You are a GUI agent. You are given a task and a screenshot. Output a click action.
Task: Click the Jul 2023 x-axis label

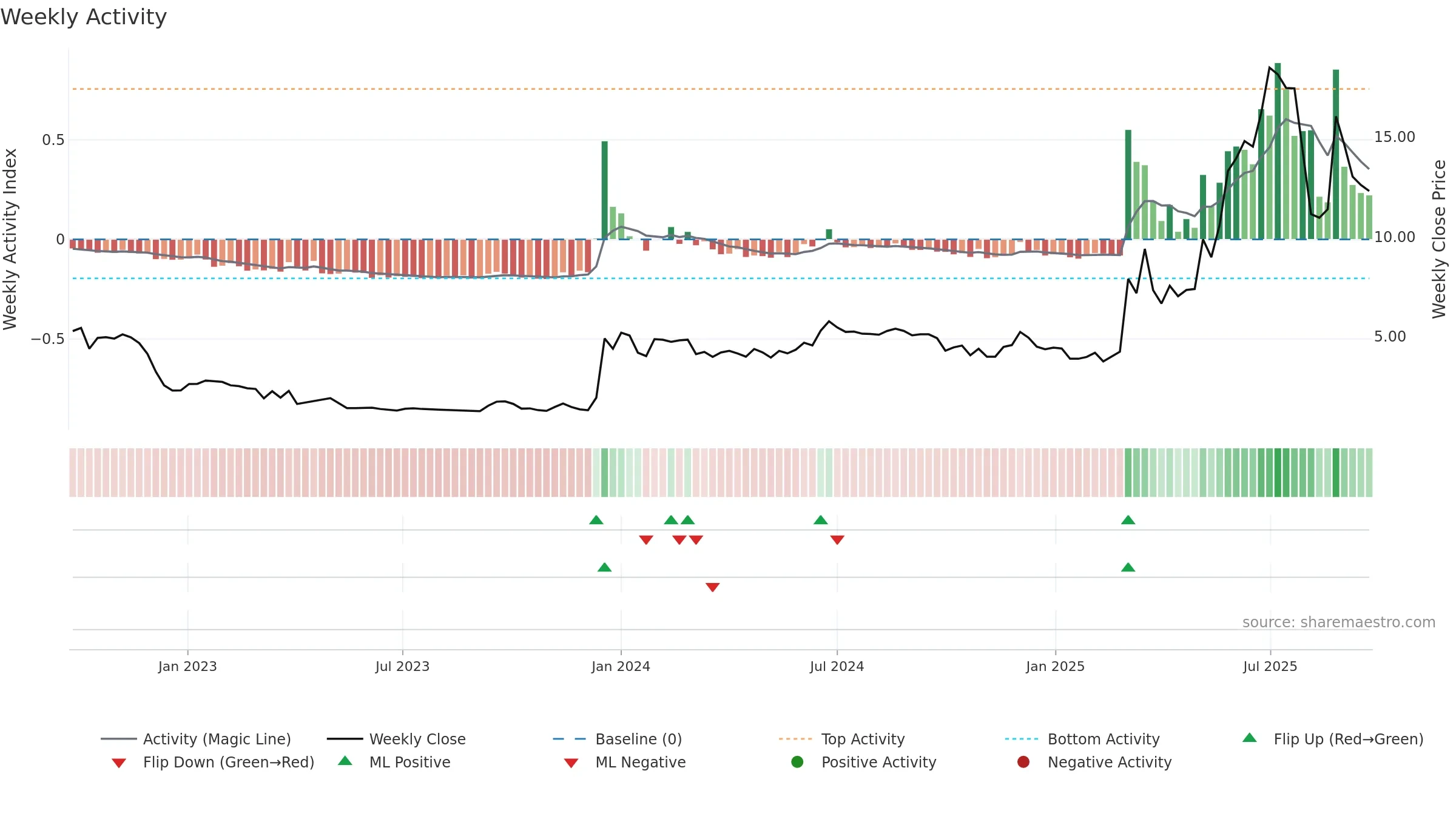click(x=402, y=666)
